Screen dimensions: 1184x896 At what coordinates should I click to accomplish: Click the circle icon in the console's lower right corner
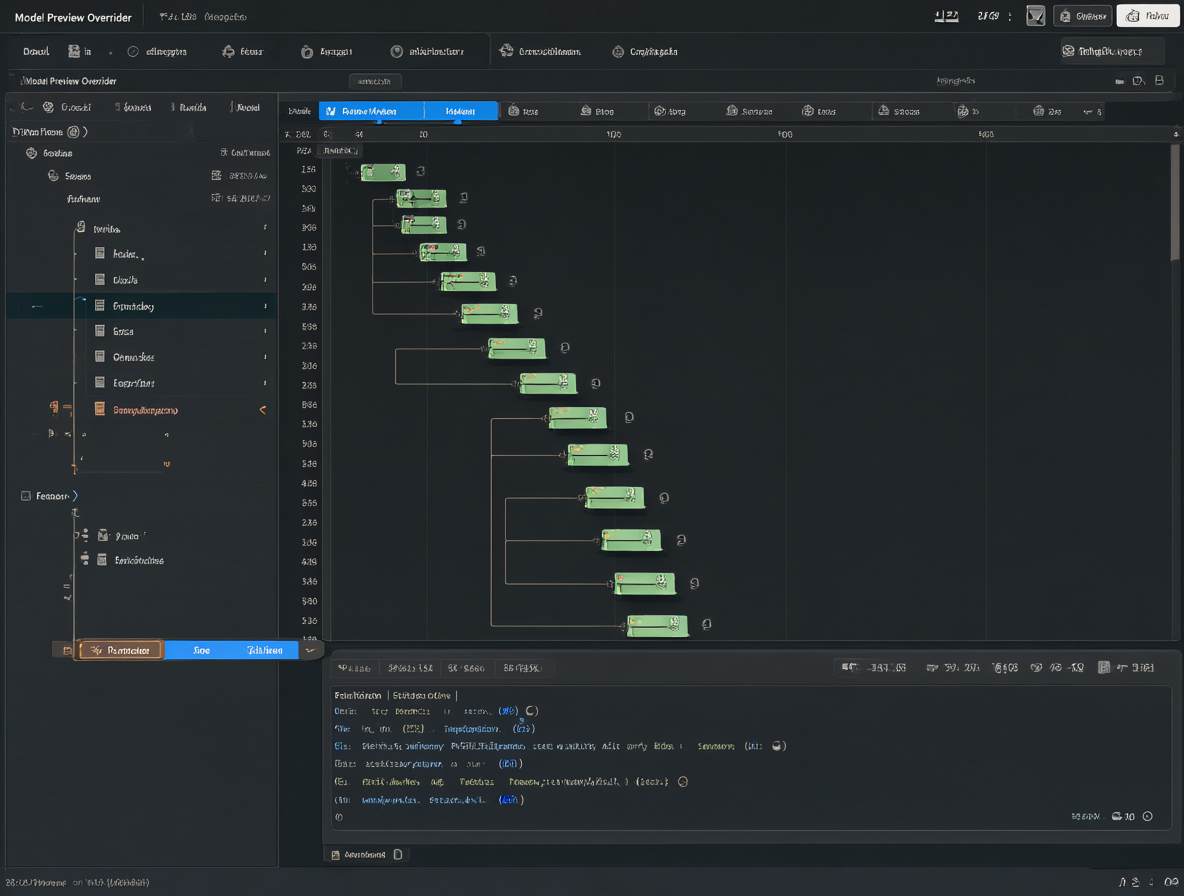[1148, 816]
